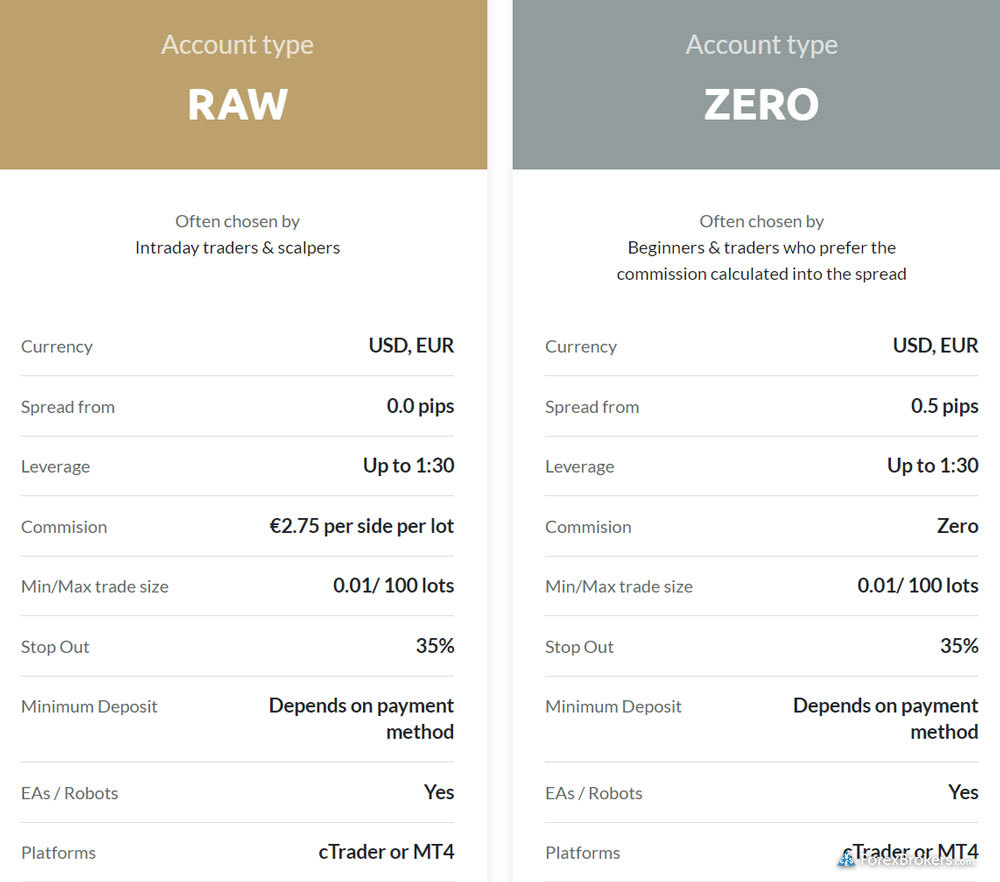Screen dimensions: 1000x882
Task: Click ZERO Depends on payment method text
Action: point(886,718)
